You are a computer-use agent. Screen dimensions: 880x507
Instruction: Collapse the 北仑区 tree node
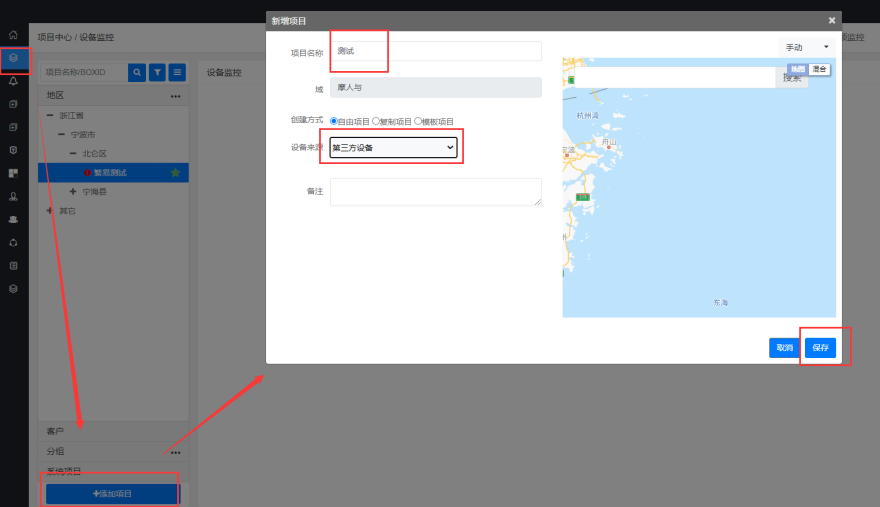point(73,153)
